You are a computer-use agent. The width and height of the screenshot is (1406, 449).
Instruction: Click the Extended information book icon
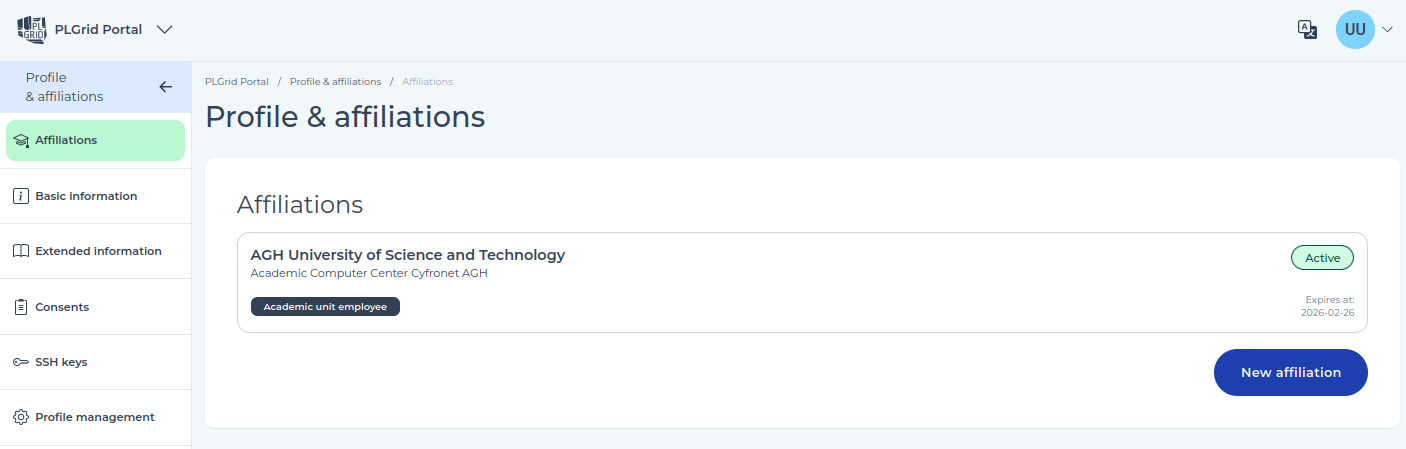(21, 251)
